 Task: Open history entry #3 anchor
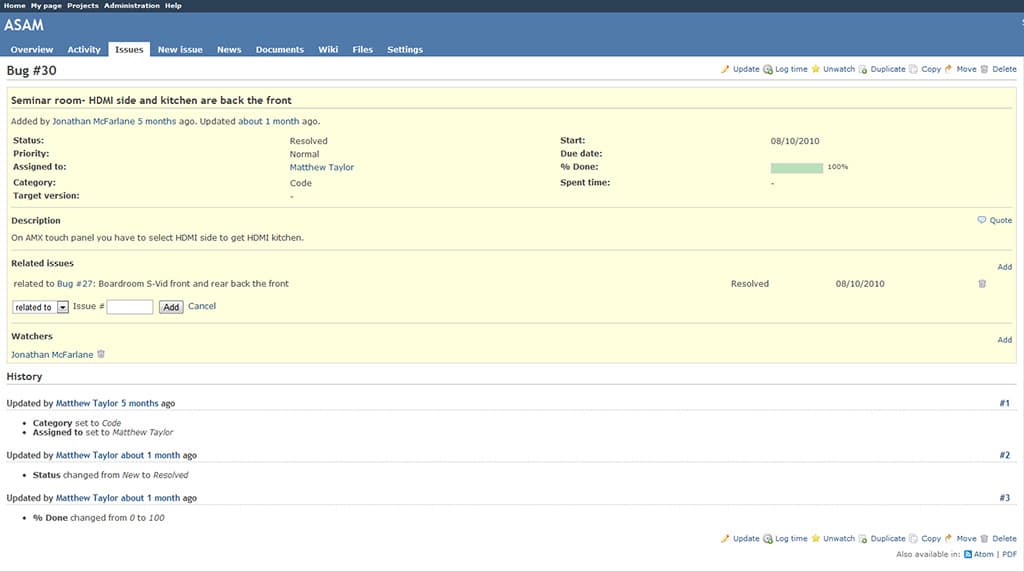[x=1004, y=498]
